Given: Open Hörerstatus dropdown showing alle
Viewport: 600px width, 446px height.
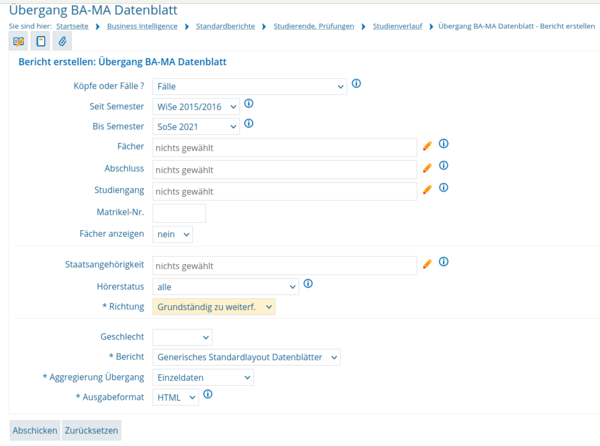Looking at the screenshot, I should (x=226, y=287).
